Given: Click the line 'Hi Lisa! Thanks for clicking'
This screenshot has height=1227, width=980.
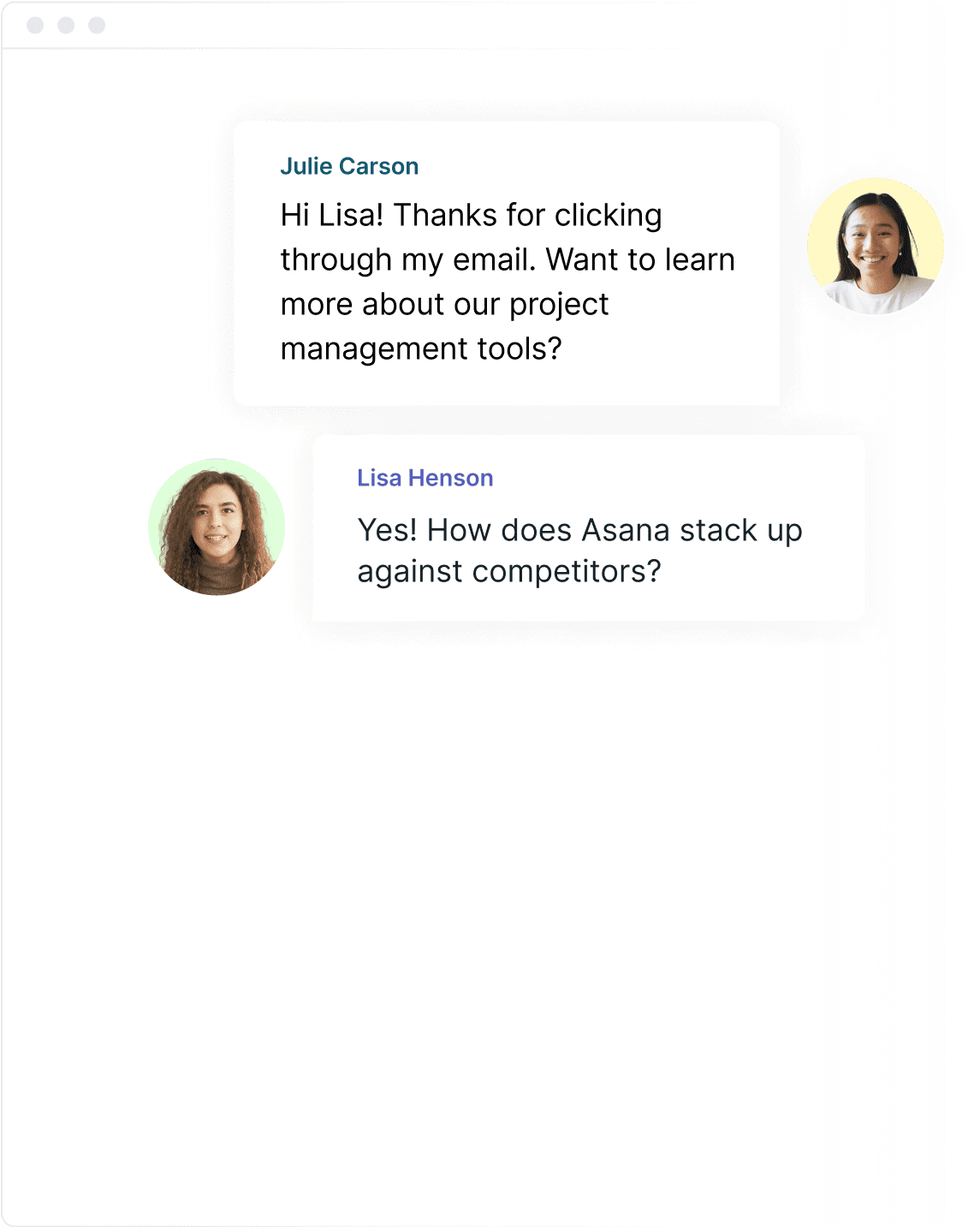Looking at the screenshot, I should (x=472, y=215).
